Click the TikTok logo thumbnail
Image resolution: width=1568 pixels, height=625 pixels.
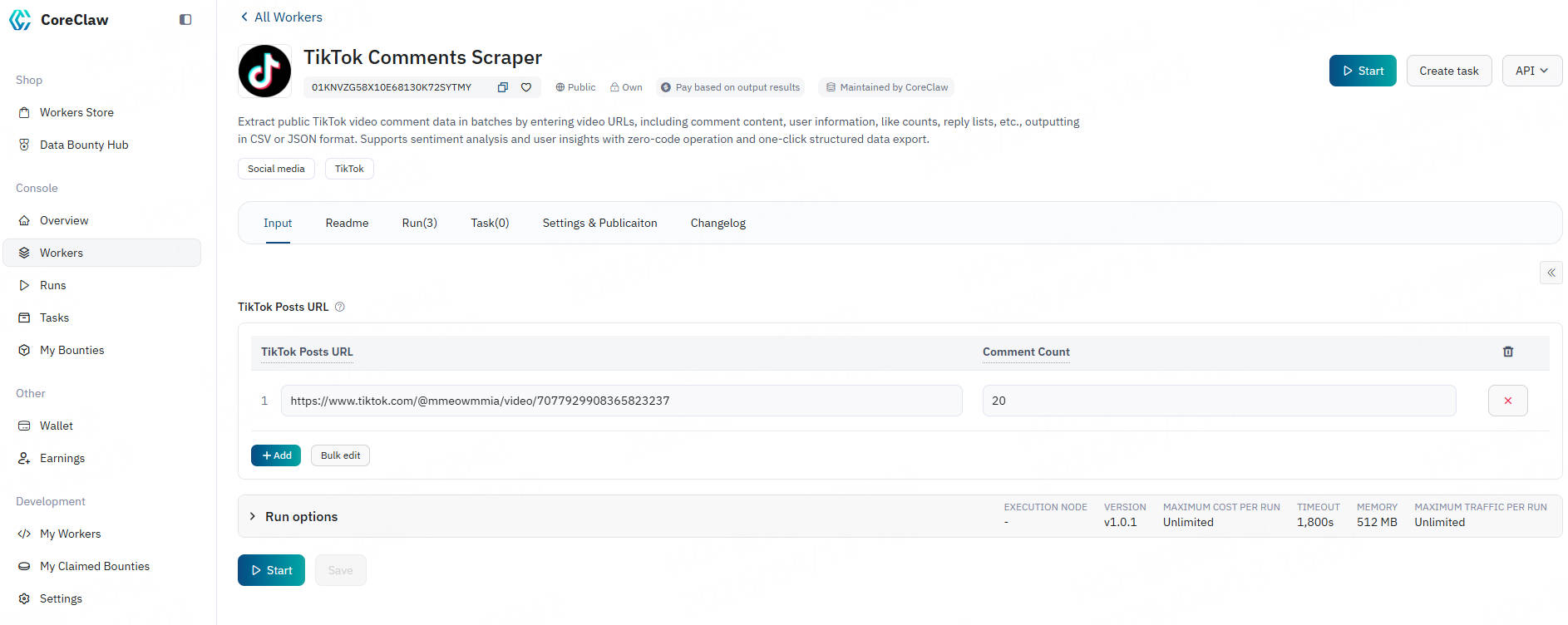(x=264, y=71)
